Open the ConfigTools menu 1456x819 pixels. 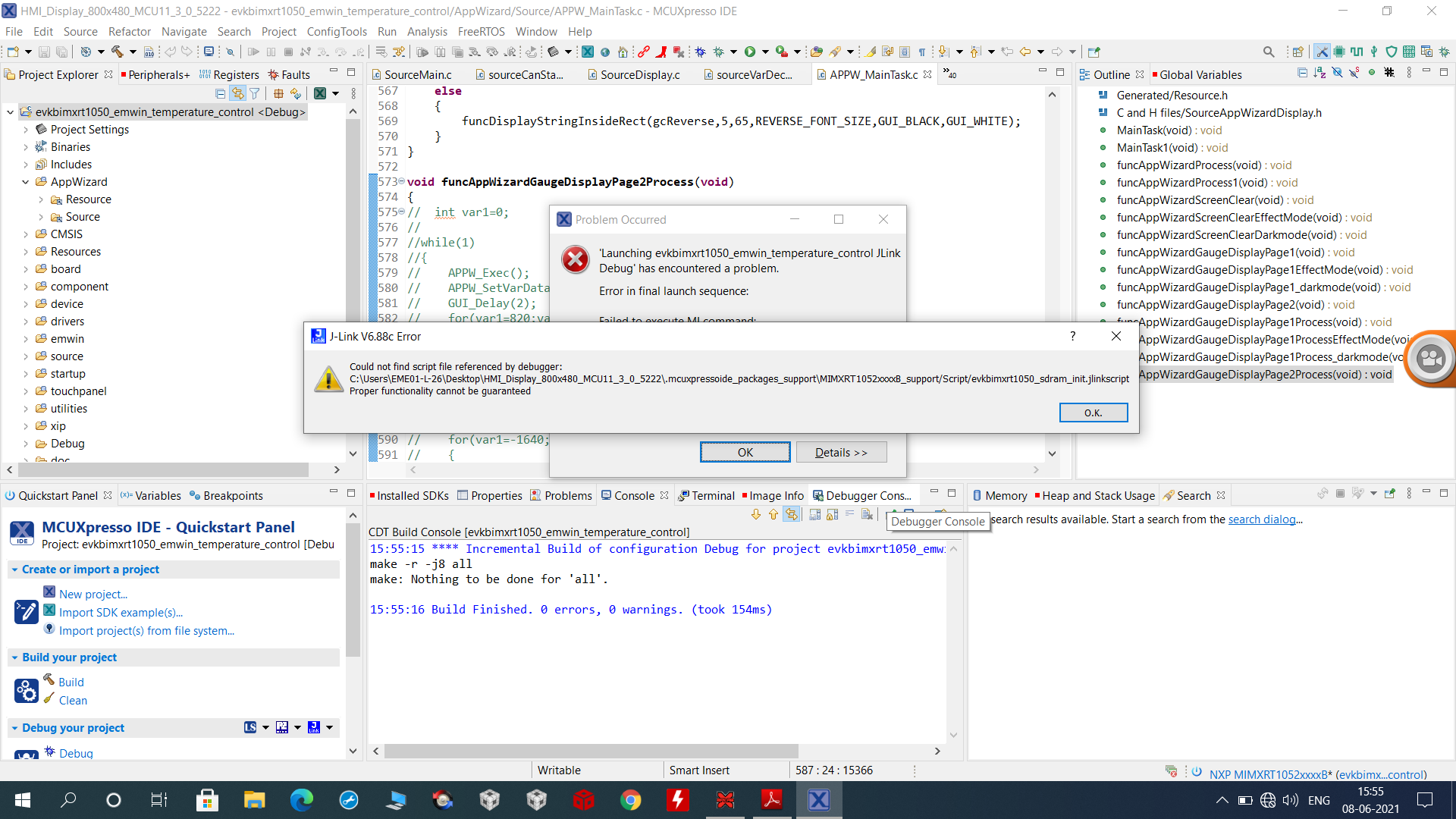point(336,31)
